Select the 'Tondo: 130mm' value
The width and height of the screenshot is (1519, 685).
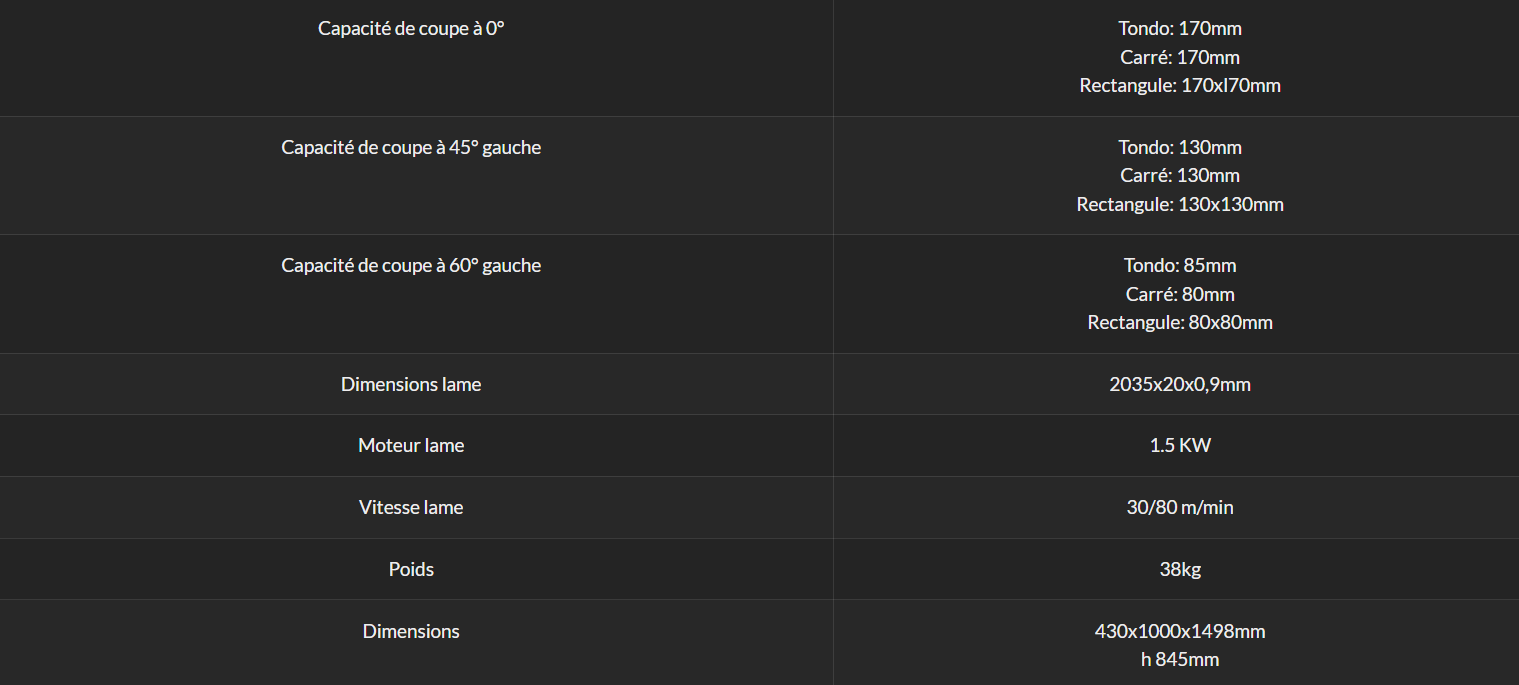click(1180, 147)
